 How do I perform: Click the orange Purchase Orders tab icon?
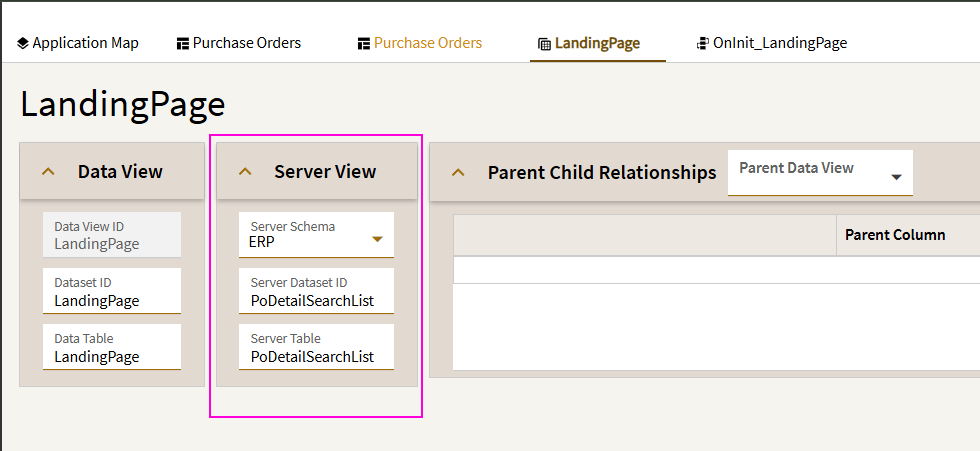[364, 44]
